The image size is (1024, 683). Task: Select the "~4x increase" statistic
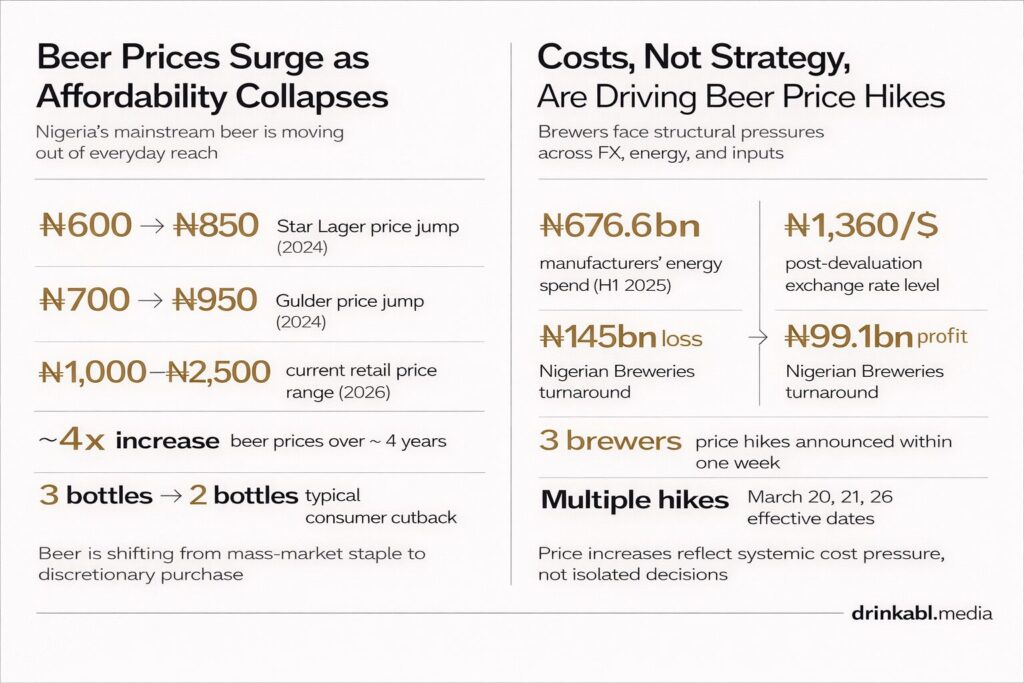pos(128,440)
